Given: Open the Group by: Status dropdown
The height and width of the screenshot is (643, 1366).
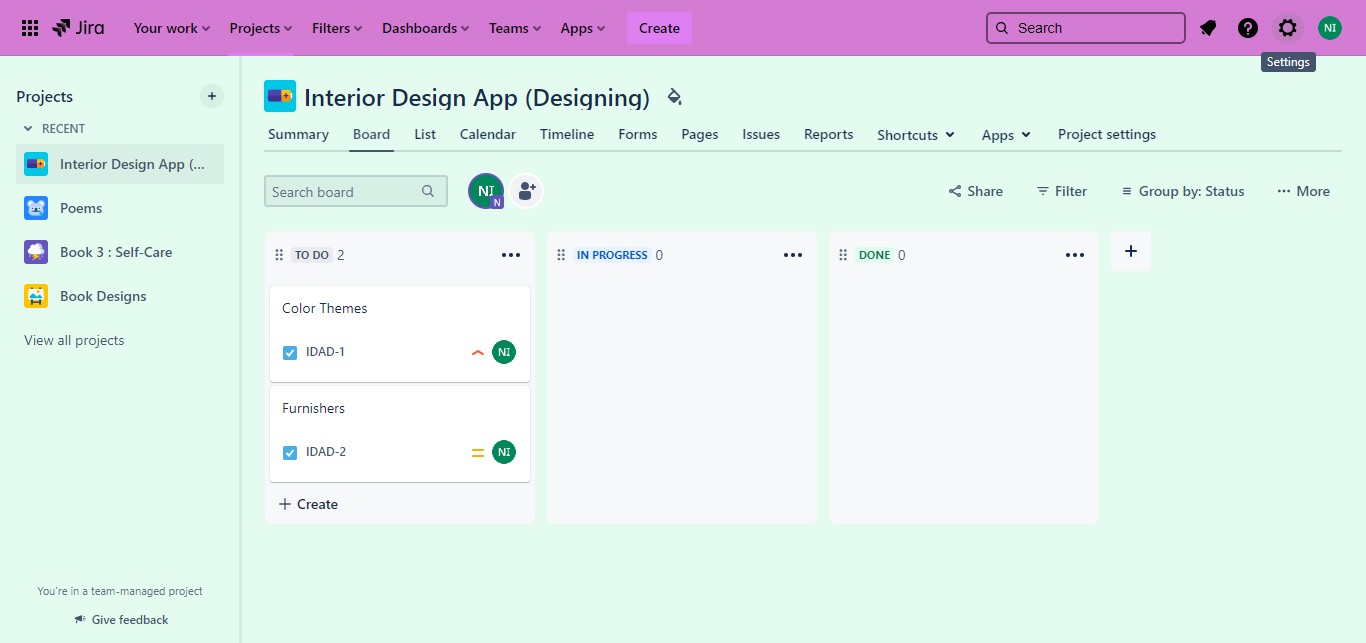Looking at the screenshot, I should point(1183,191).
